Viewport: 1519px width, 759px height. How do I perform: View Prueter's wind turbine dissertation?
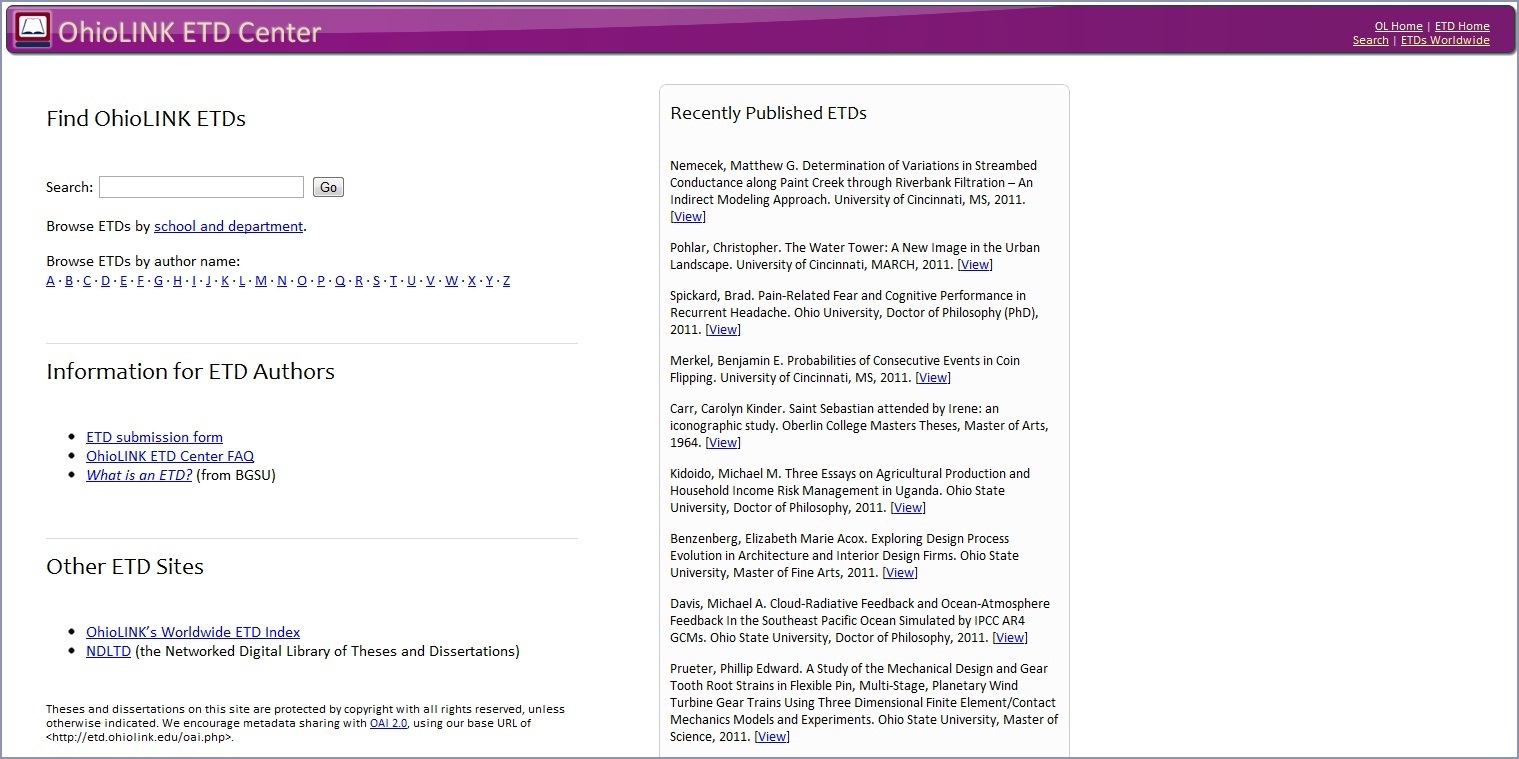pyautogui.click(x=771, y=736)
